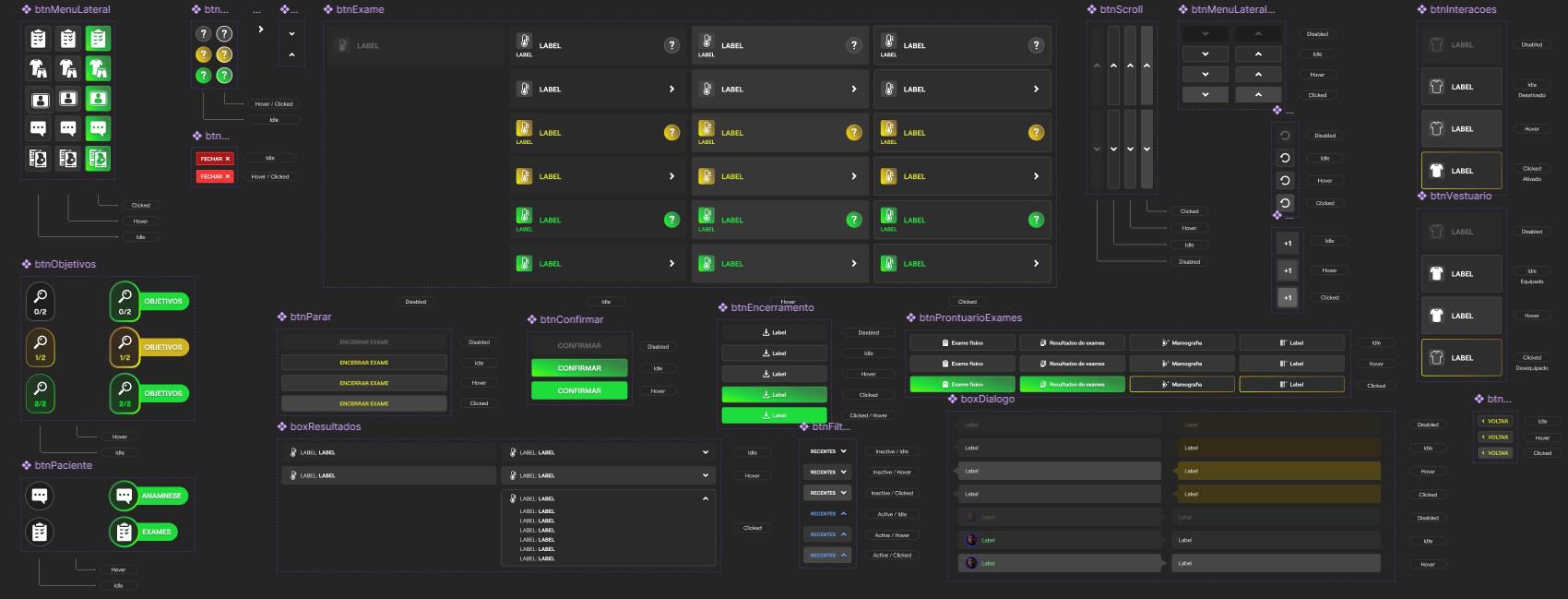This screenshot has height=599, width=1568.
Task: Click disabled download Label button in btnEncerramento
Action: click(x=775, y=332)
